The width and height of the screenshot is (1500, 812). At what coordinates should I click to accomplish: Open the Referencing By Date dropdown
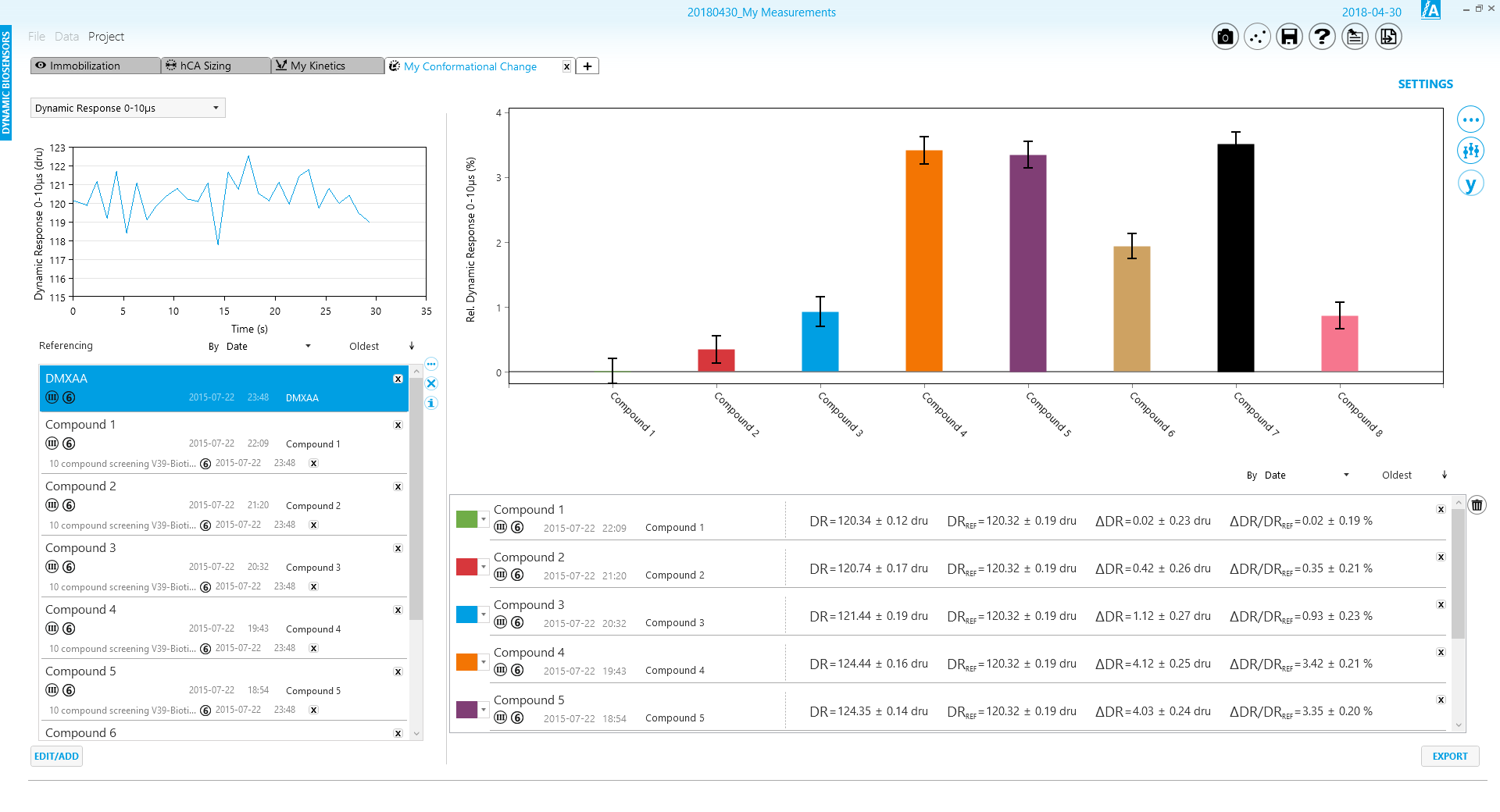268,347
